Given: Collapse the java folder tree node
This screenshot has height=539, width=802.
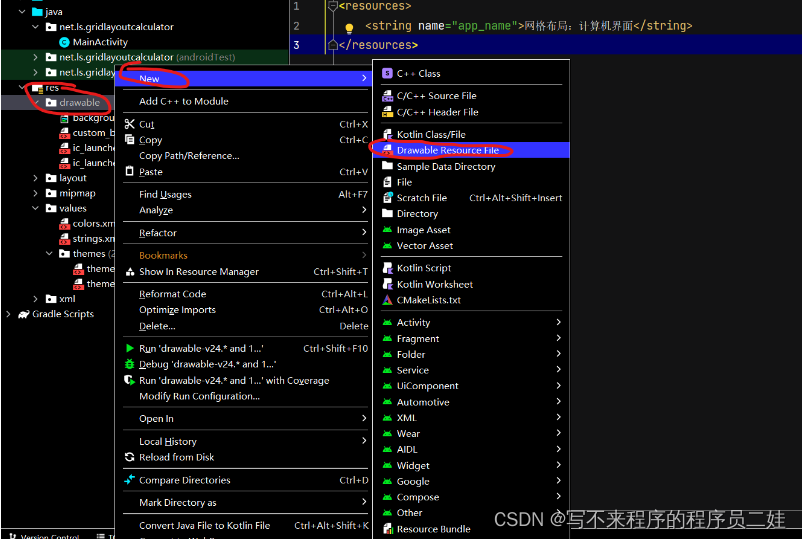Looking at the screenshot, I should [21, 11].
